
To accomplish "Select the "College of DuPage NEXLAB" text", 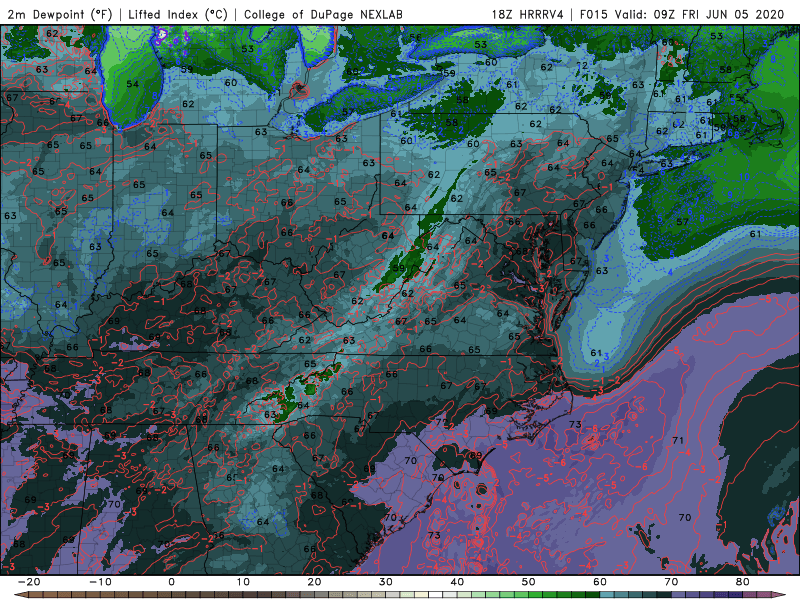I will coord(323,14).
